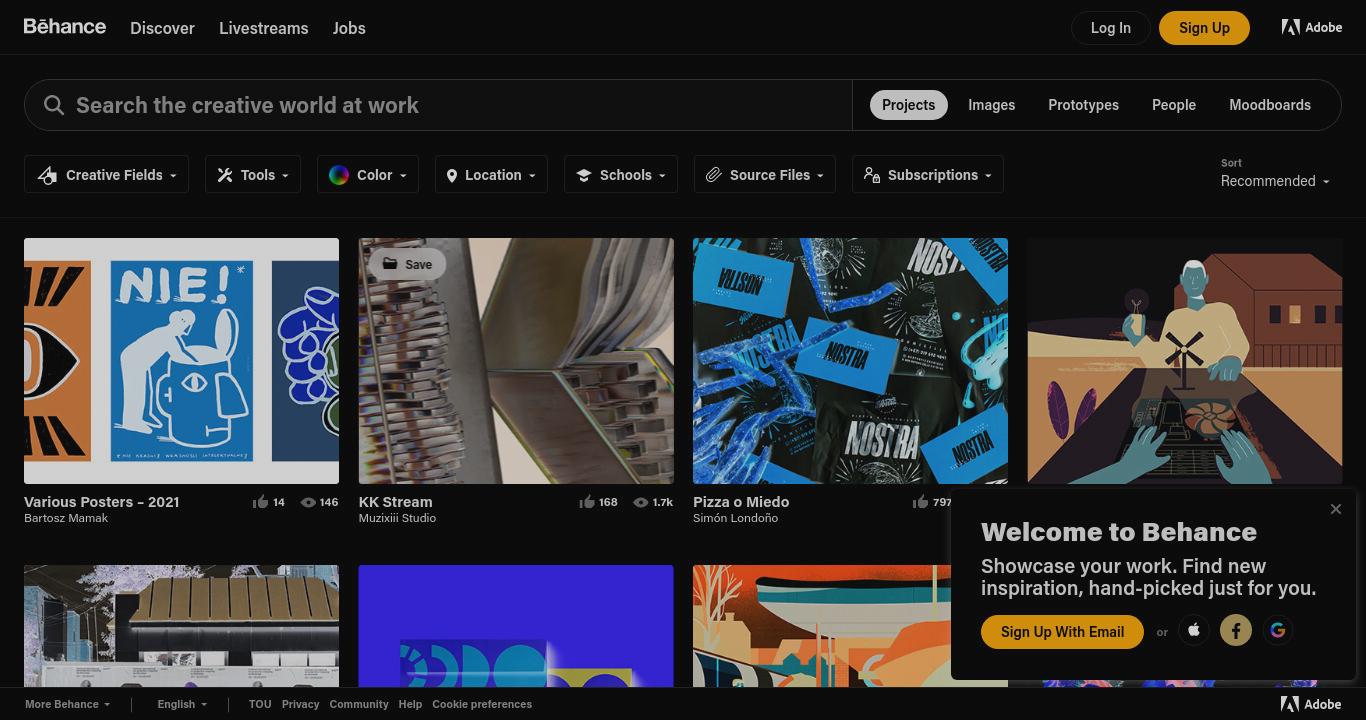1366x720 pixels.
Task: Visit Simón Londoño's profile
Action: (735, 518)
